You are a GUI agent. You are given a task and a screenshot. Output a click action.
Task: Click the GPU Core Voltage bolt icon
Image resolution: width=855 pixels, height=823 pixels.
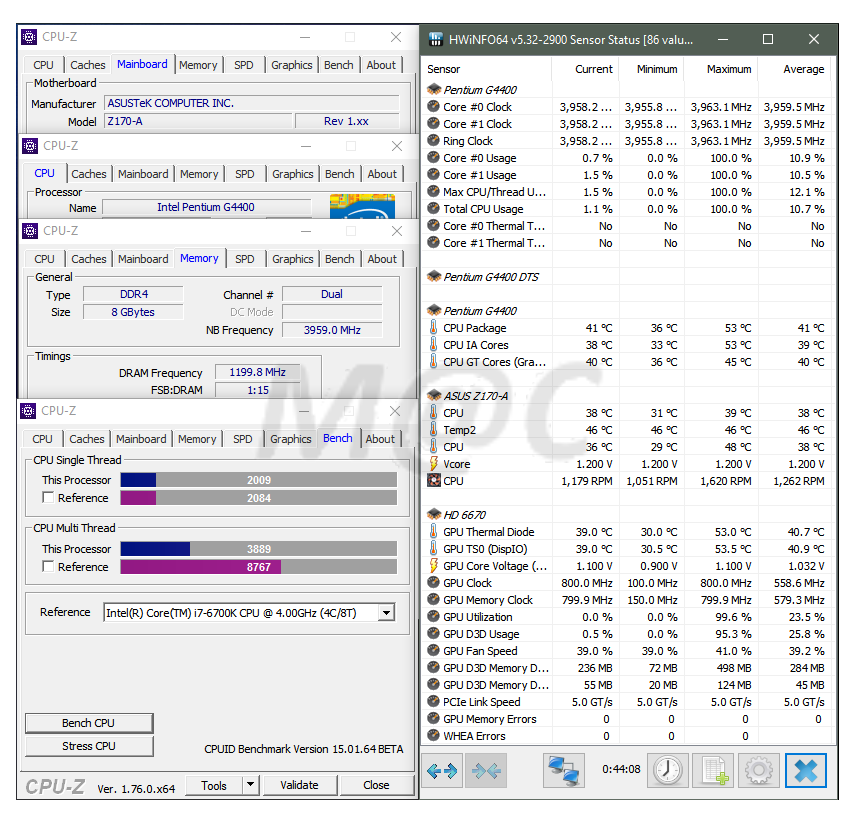(433, 566)
